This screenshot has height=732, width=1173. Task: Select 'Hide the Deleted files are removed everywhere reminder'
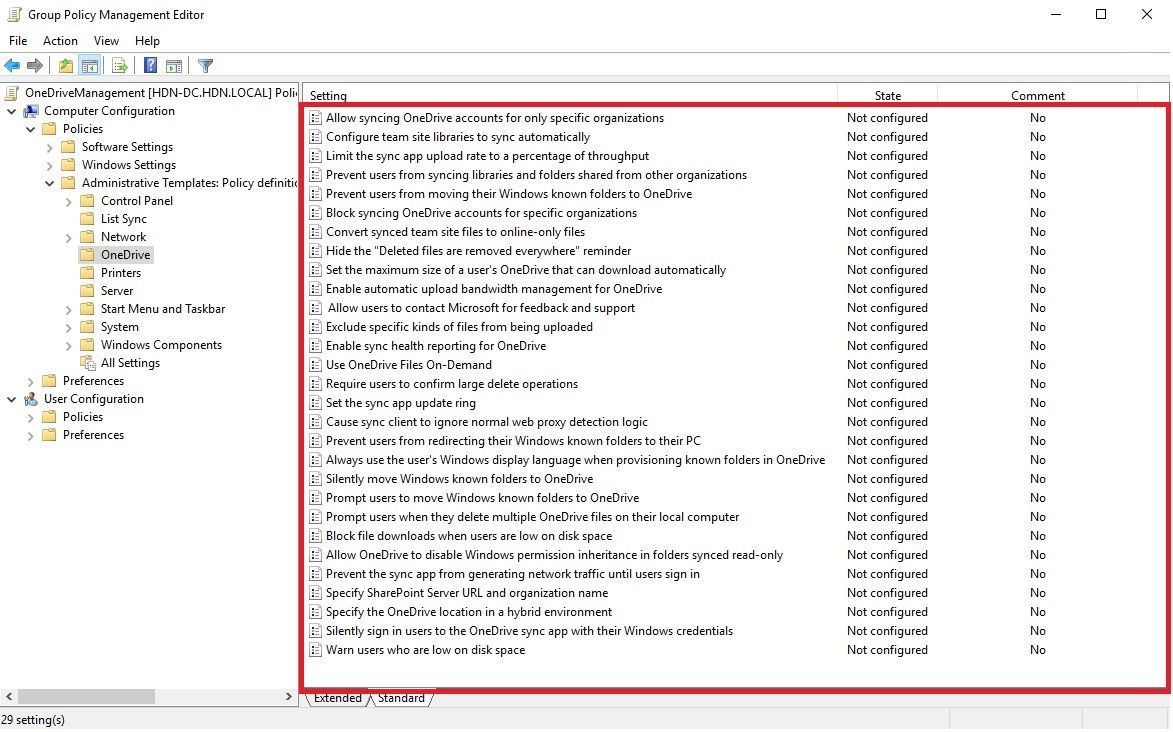coord(478,251)
